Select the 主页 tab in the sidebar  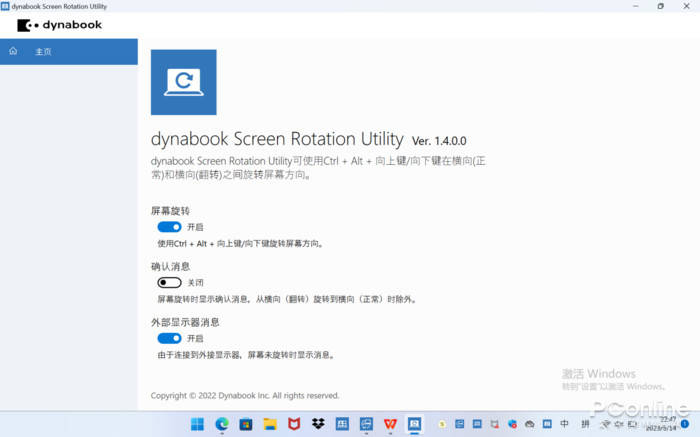coord(43,51)
